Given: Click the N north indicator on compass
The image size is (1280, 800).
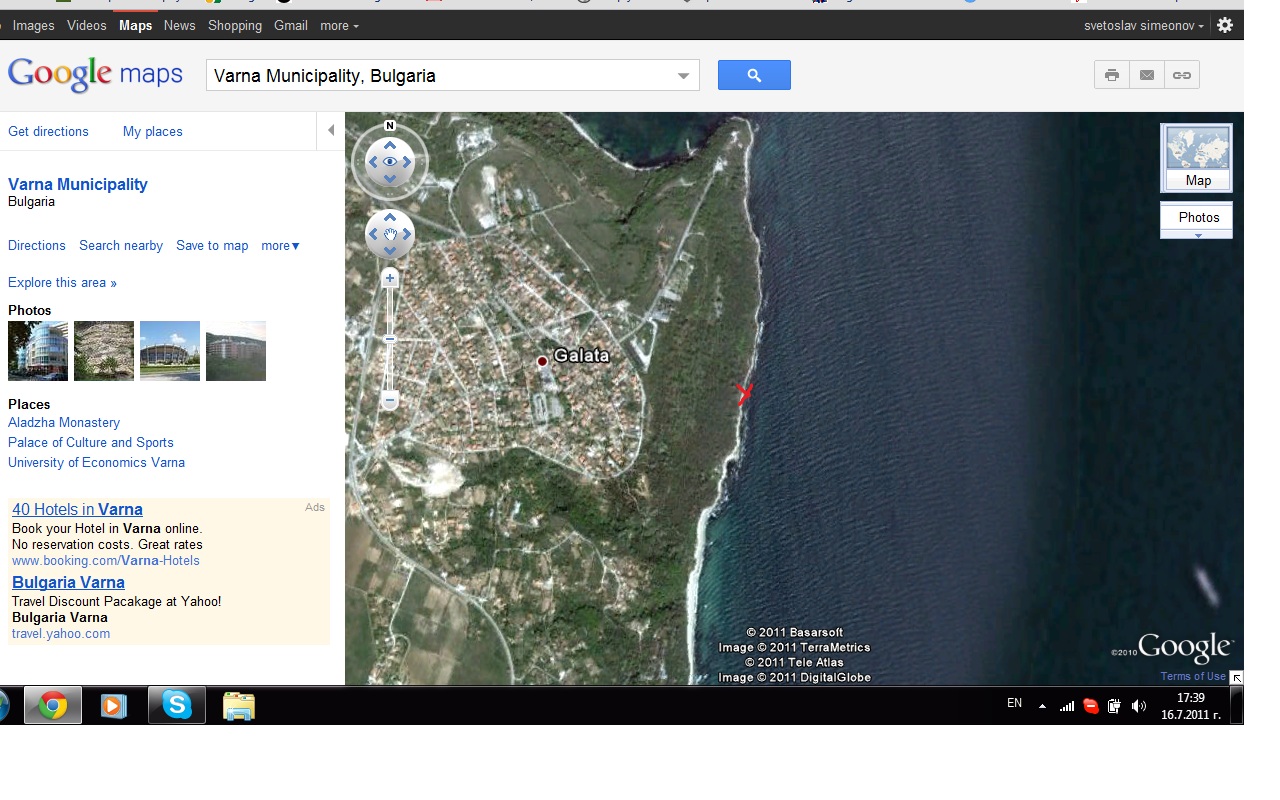Looking at the screenshot, I should click(390, 126).
